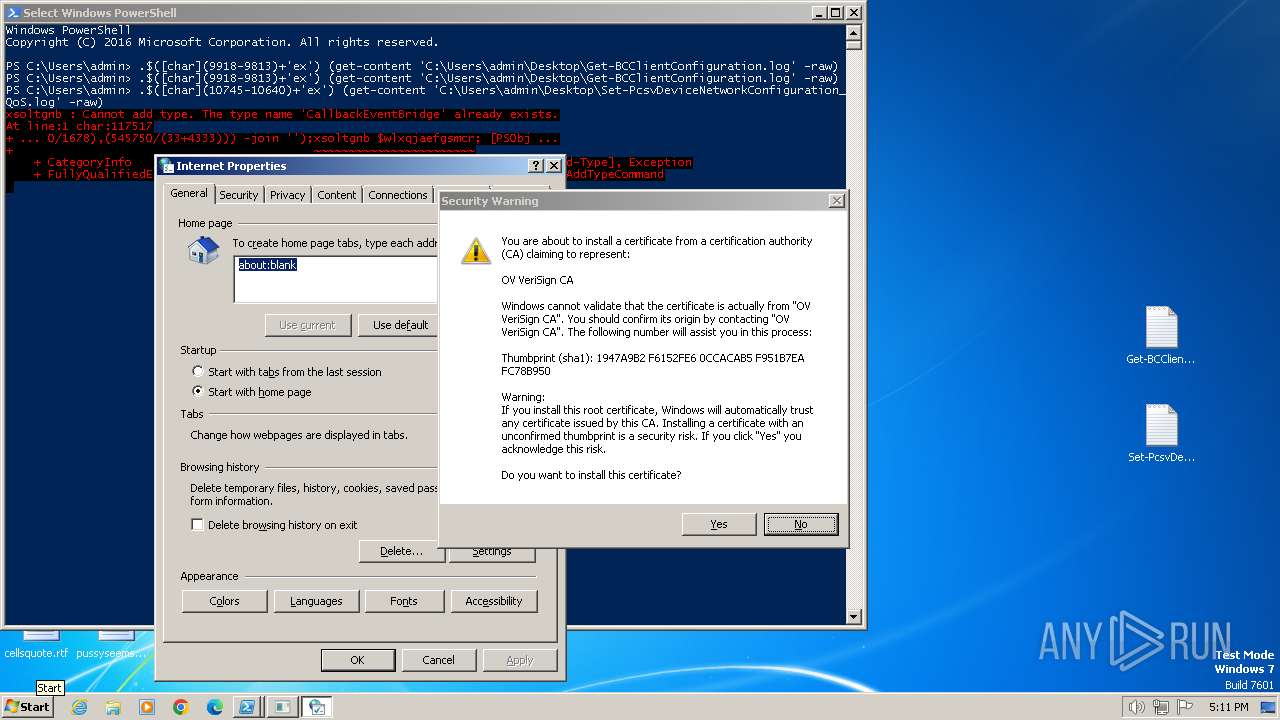The width and height of the screenshot is (1280, 720).
Task: Open the Accessibility dialog
Action: 493,601
